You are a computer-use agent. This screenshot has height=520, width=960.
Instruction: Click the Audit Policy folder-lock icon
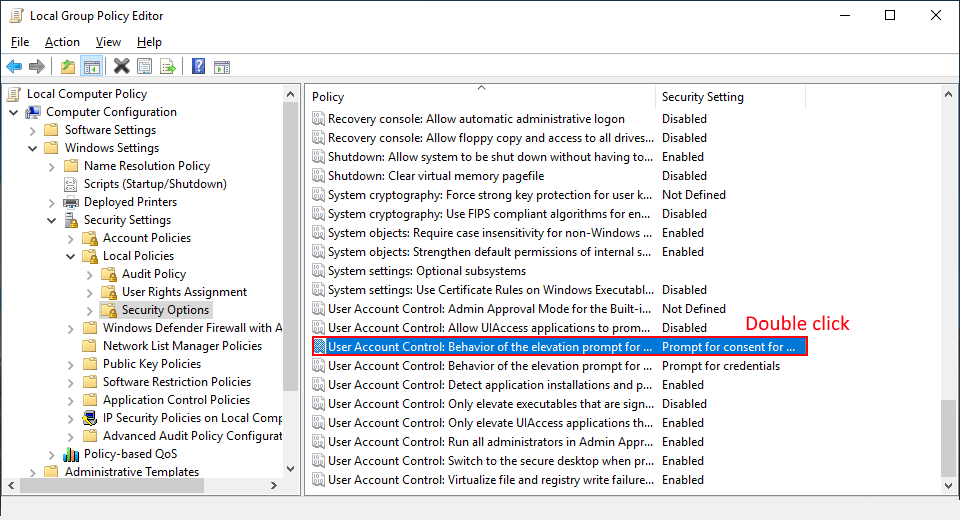coord(109,274)
